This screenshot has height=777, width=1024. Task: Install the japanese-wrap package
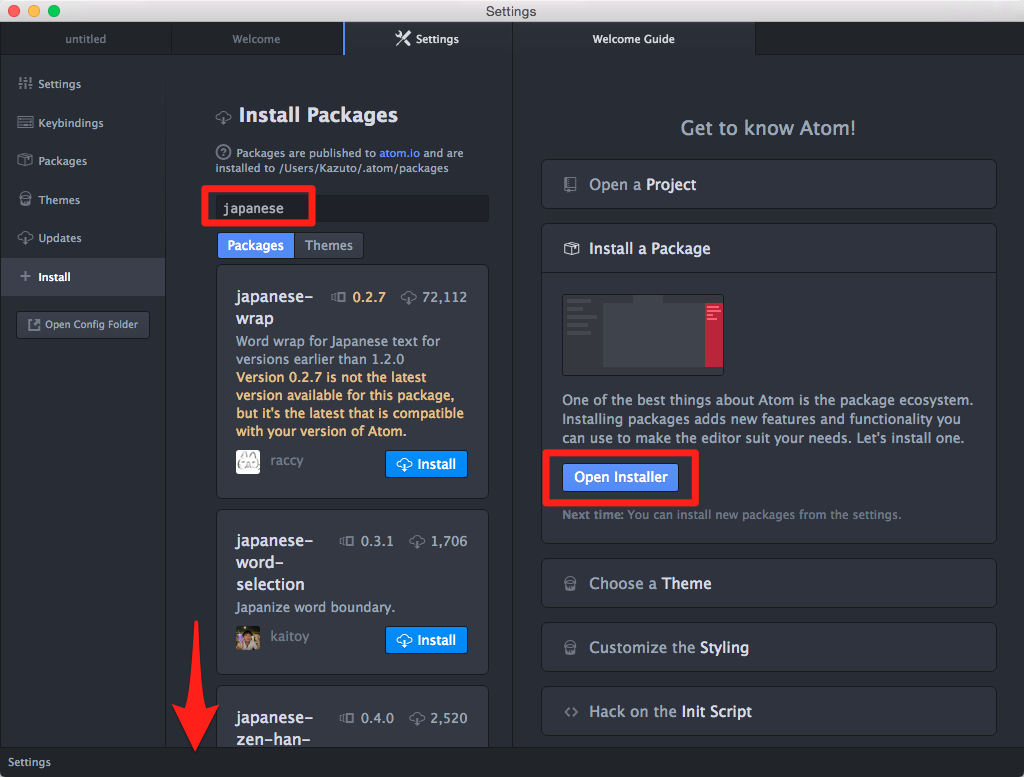pos(426,464)
